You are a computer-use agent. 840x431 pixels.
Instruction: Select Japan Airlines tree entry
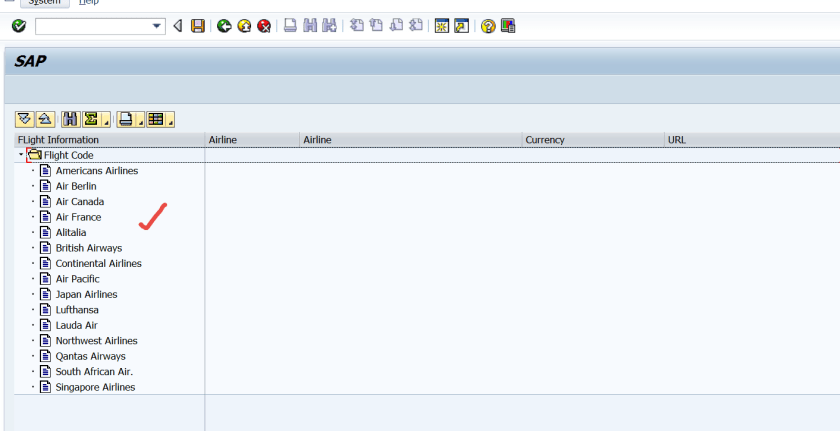tap(86, 294)
